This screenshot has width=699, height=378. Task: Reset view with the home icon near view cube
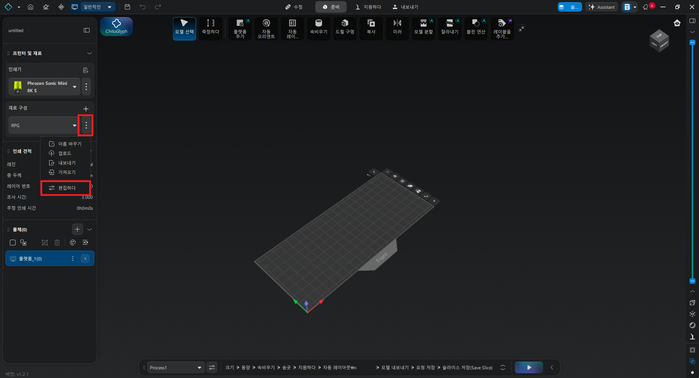point(677,23)
